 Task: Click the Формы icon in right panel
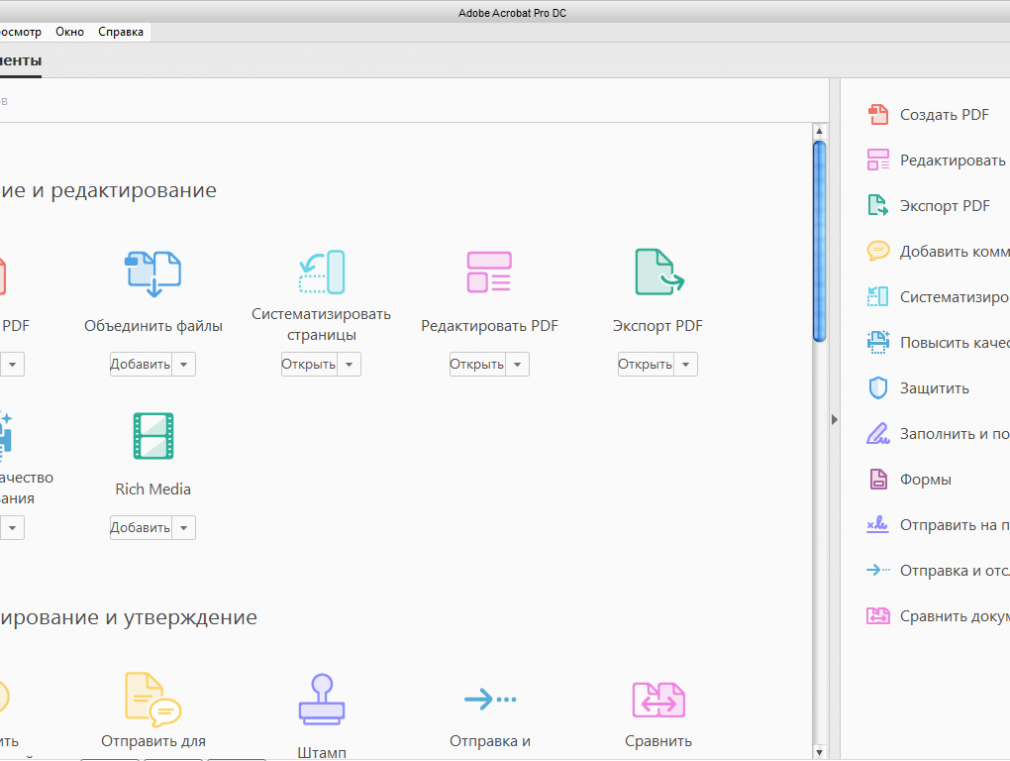coord(878,479)
